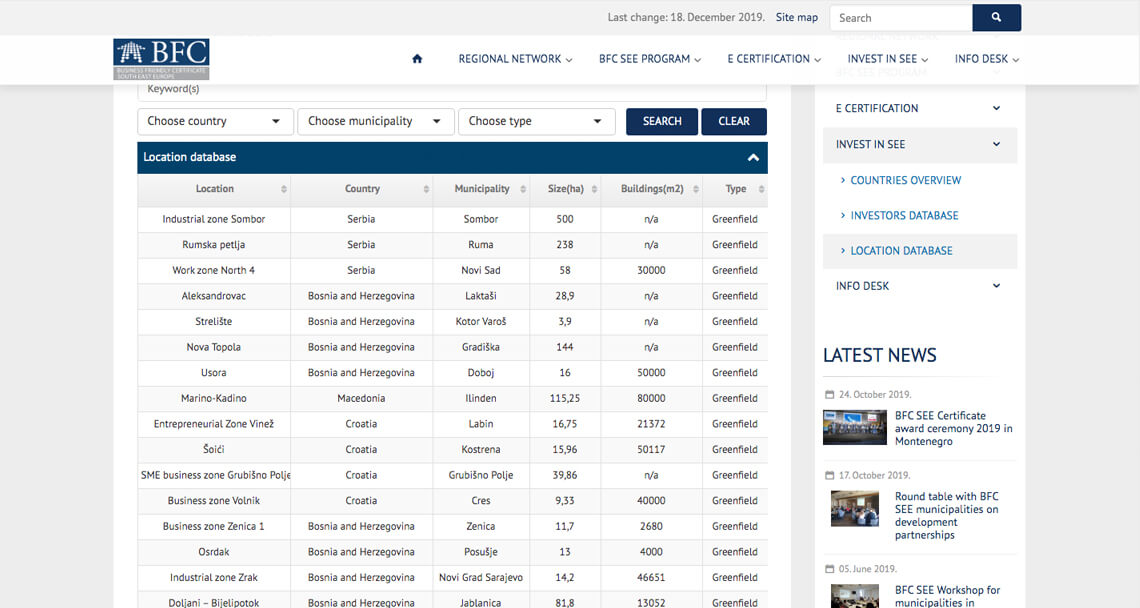Select Business zone Zenica 1 location

pyautogui.click(x=214, y=527)
